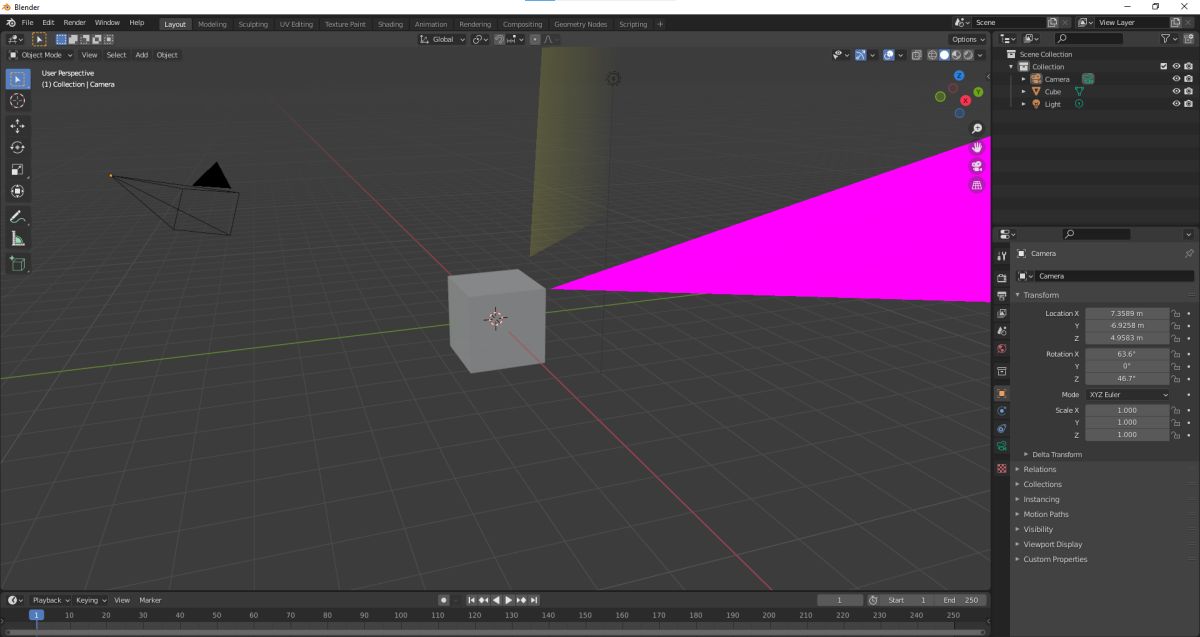The image size is (1200, 637).
Task: Select the Transform tool
Action: point(18,192)
